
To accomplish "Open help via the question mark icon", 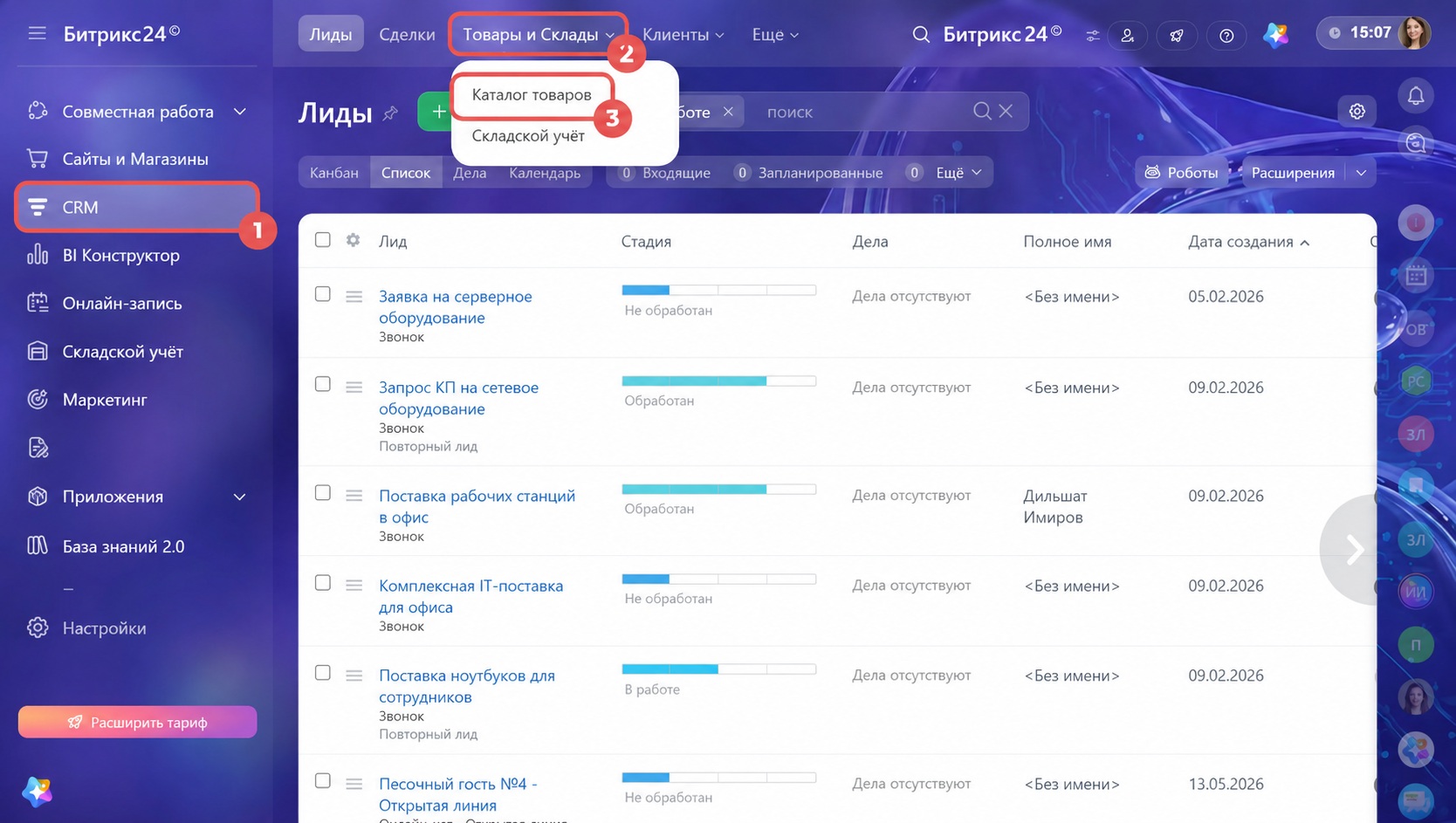I will 1226,36.
